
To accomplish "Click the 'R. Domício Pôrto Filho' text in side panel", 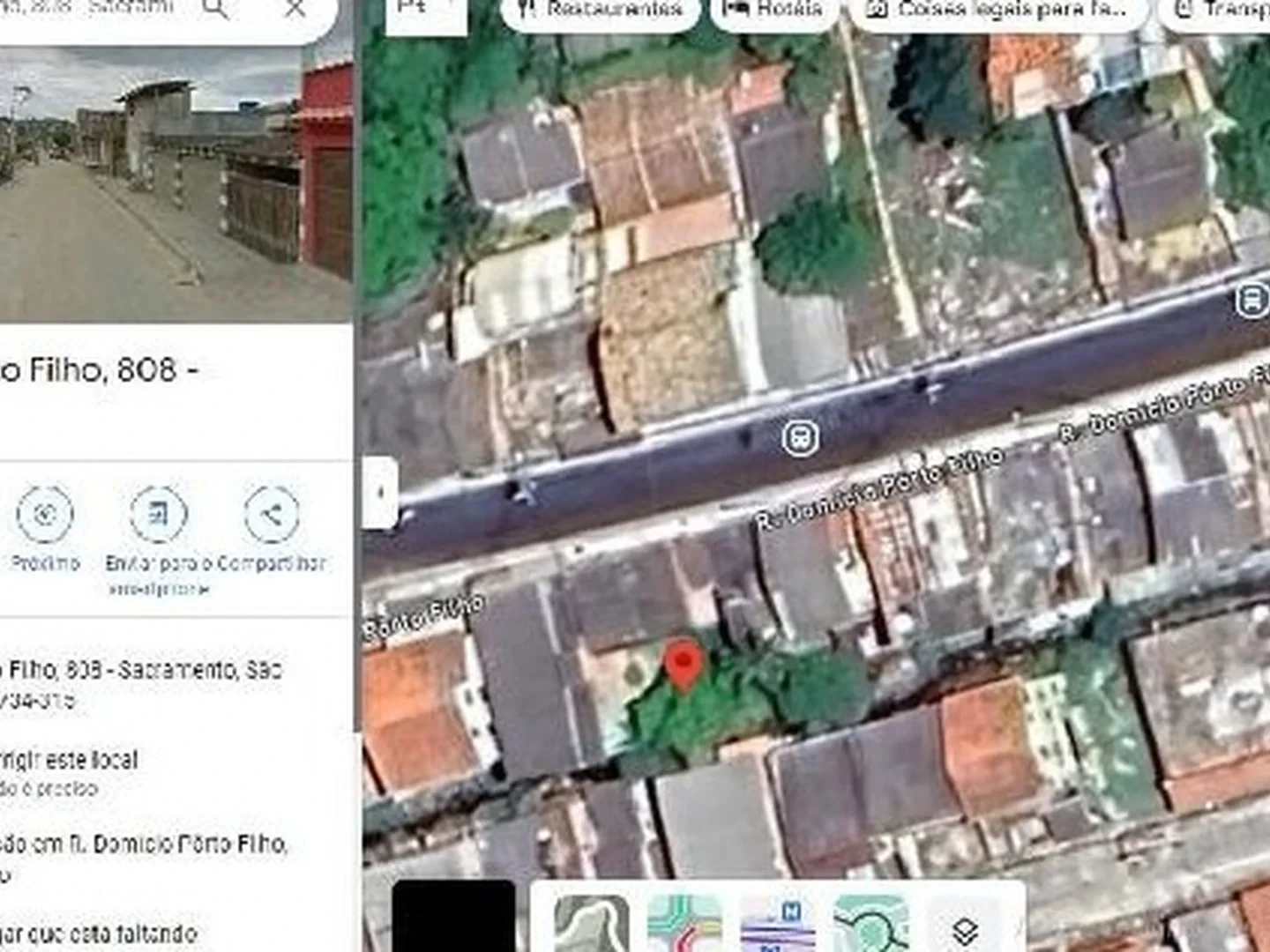I will tap(177, 844).
